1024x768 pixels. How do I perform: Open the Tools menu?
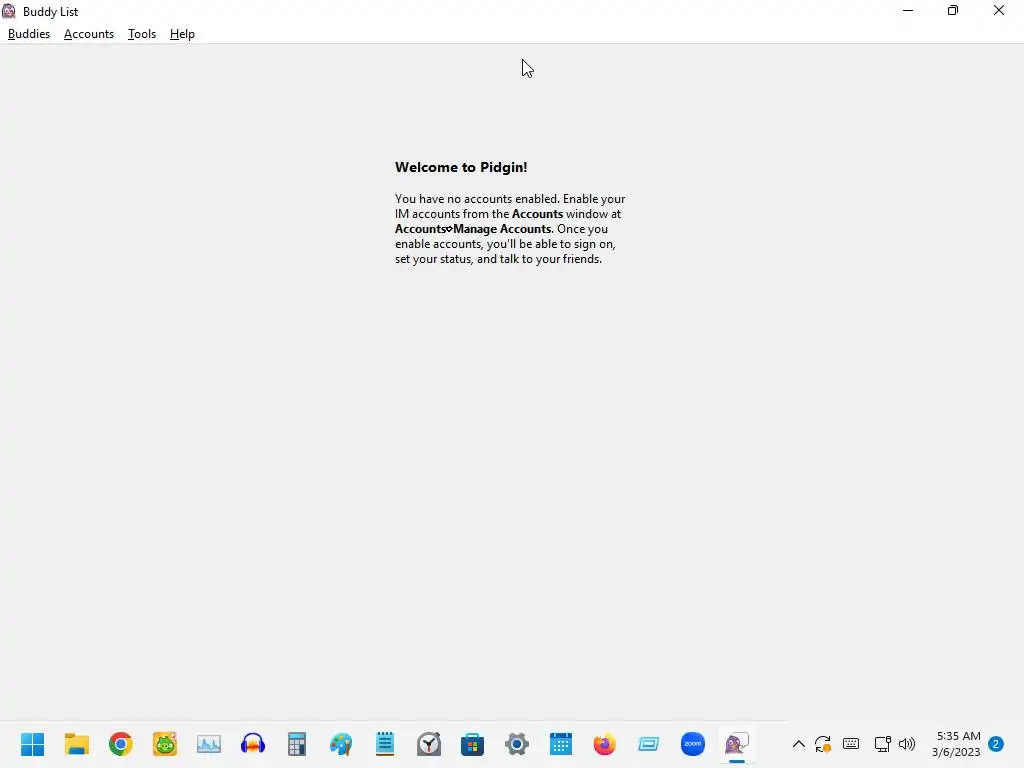coord(142,34)
